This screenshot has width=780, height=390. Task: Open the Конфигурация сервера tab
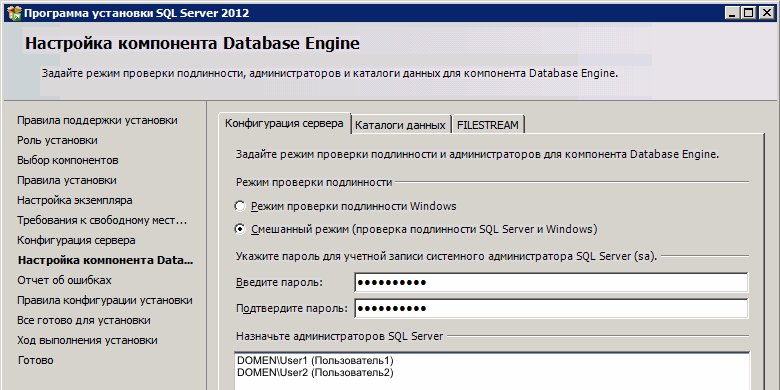285,123
